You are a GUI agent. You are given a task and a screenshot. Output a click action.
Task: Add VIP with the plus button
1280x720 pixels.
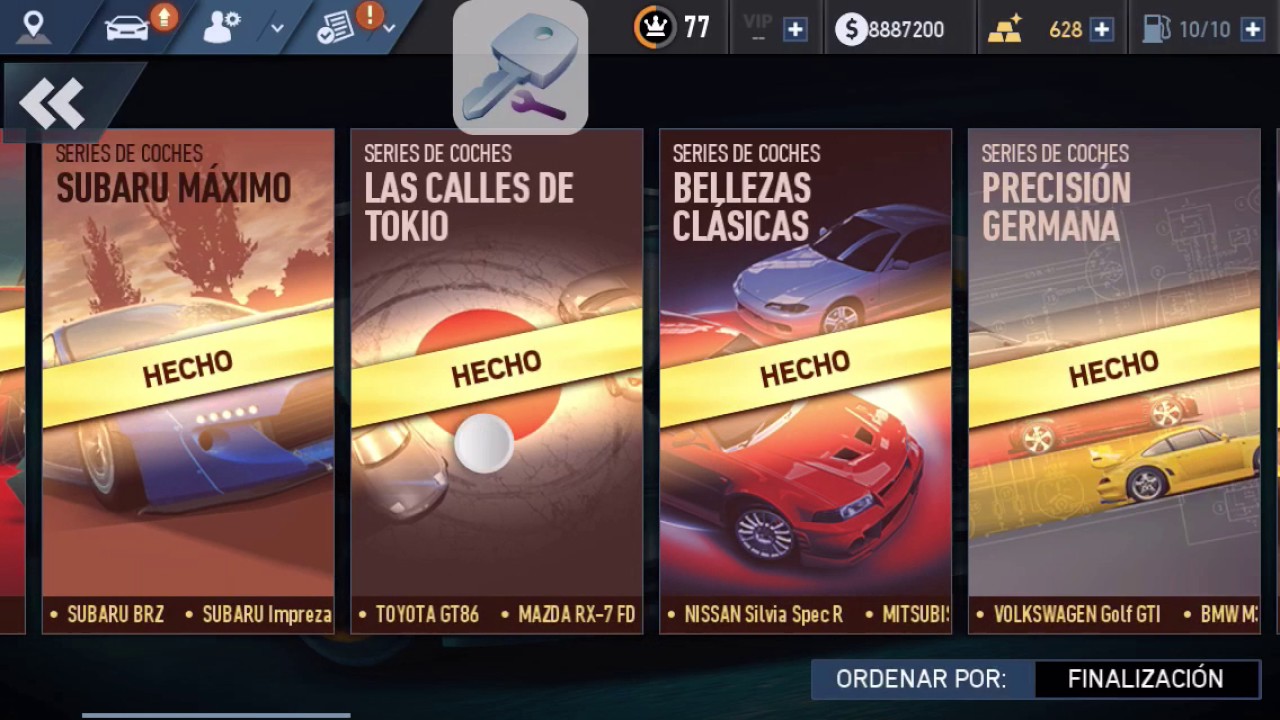(x=795, y=30)
